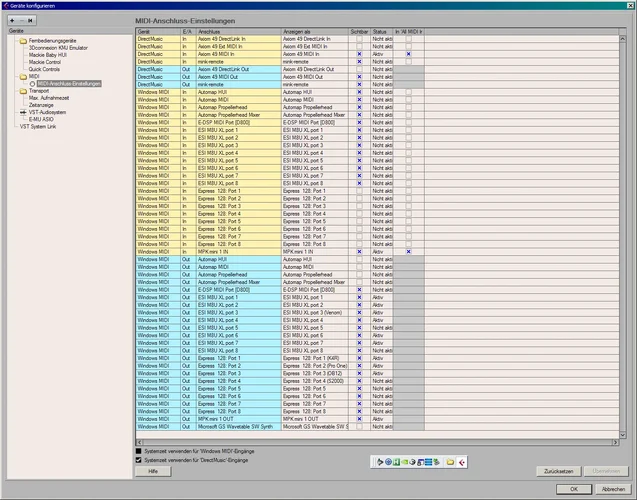Click the green device tray icon
This screenshot has height=500, width=637.
pos(436,462)
